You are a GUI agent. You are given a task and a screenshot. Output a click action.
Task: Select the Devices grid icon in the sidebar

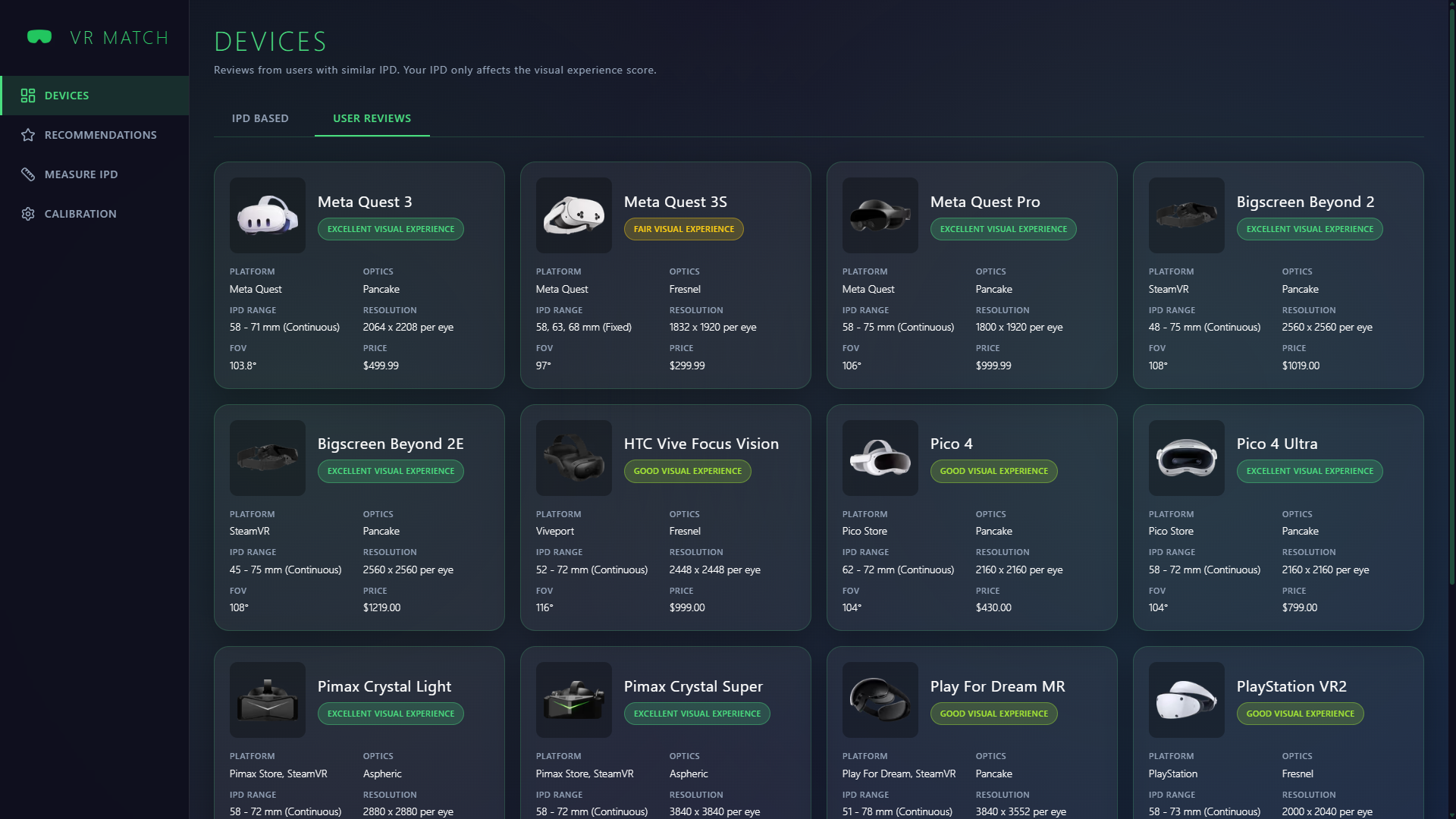tap(29, 96)
